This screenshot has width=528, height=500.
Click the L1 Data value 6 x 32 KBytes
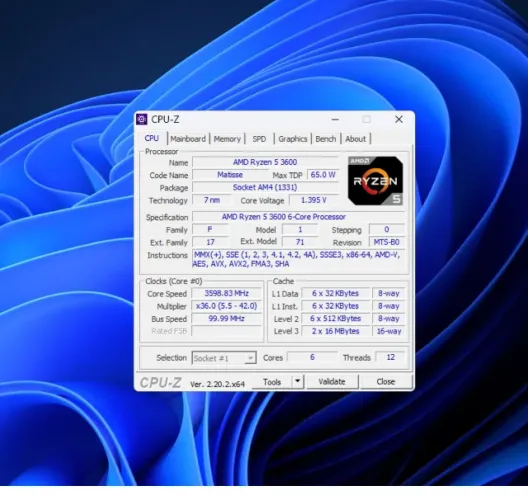[336, 293]
